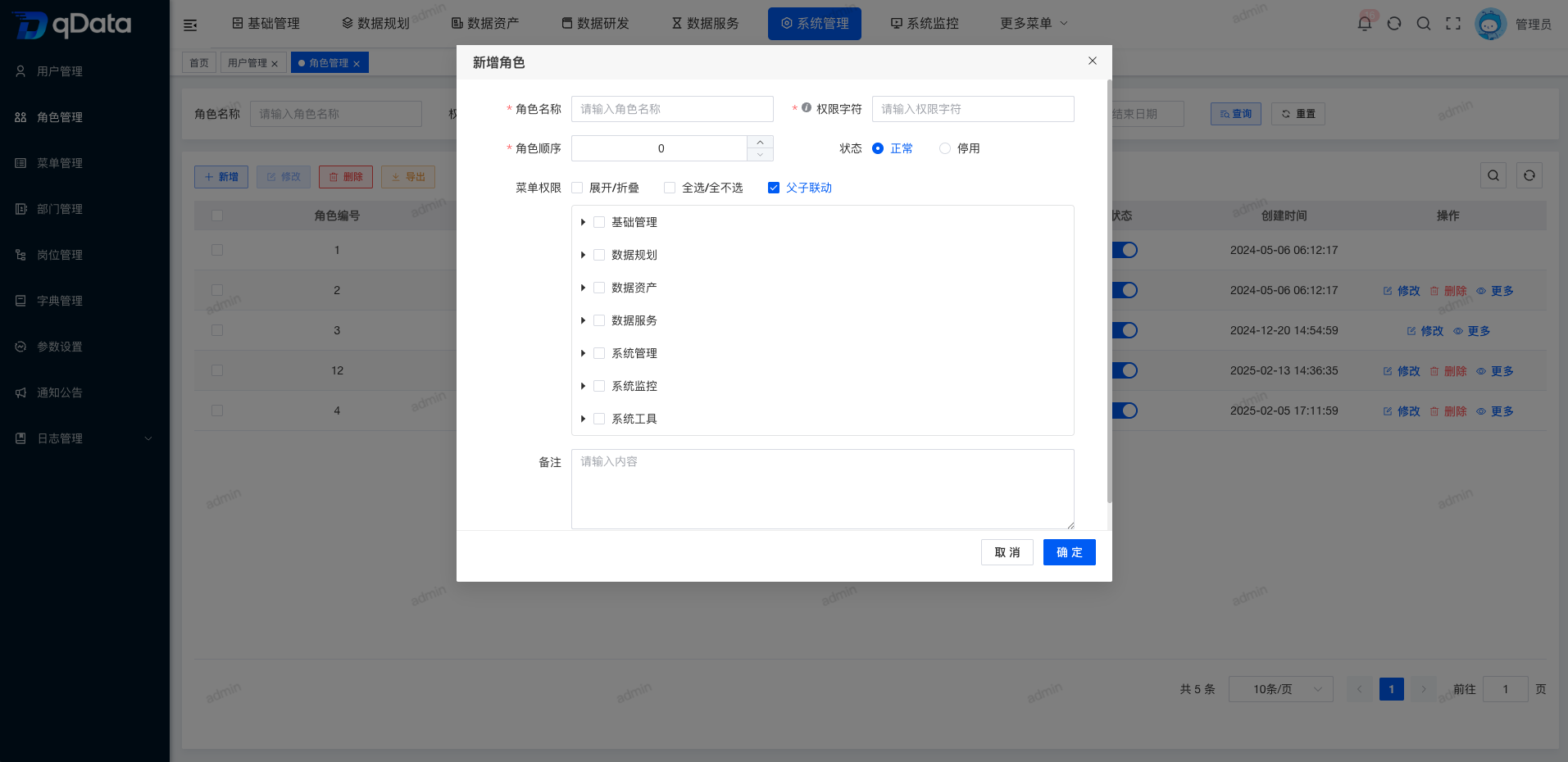Open the 系统监控 top menu
1568x762 pixels.
(x=925, y=24)
